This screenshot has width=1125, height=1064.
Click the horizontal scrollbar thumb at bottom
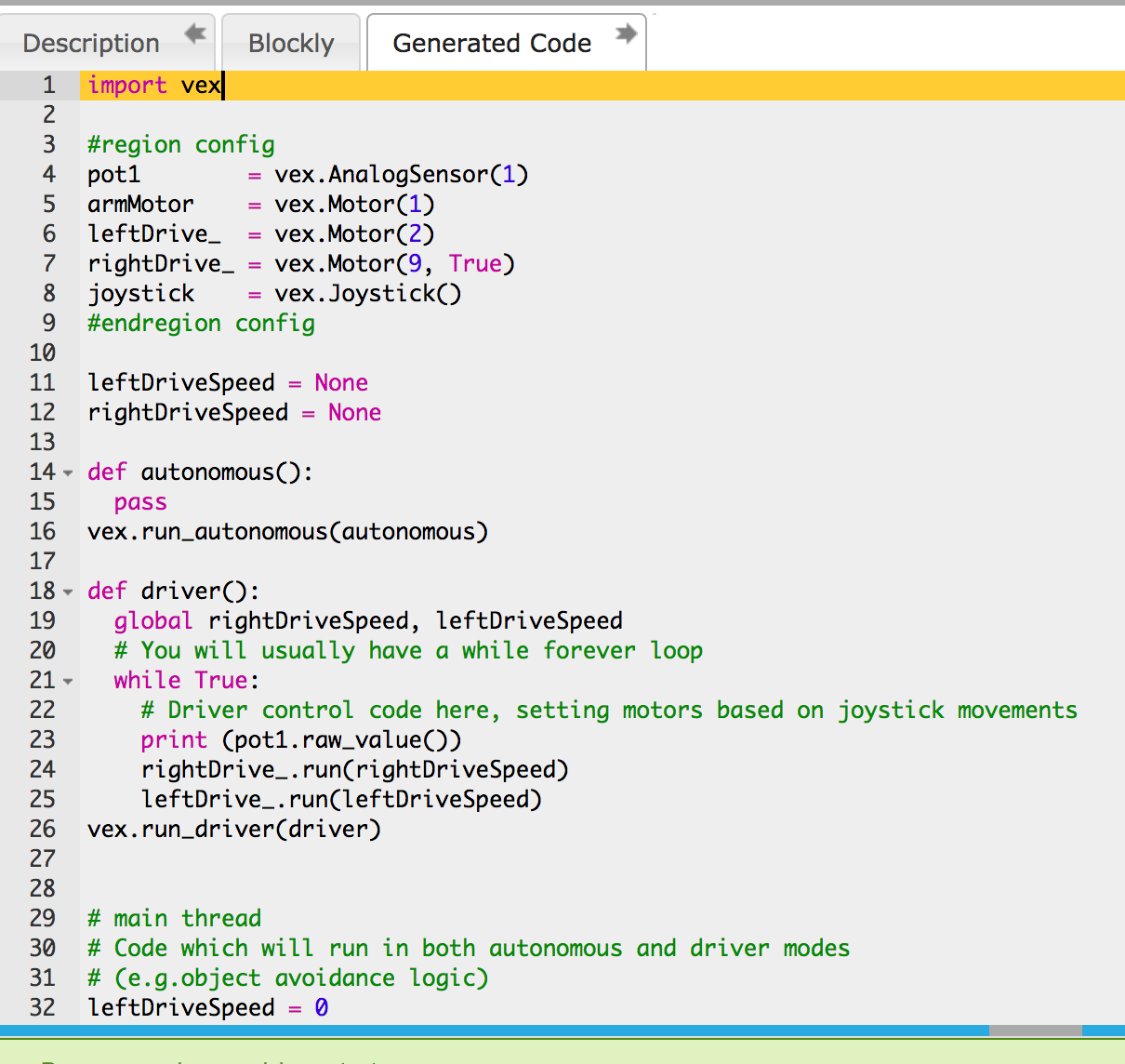[x=1035, y=1031]
